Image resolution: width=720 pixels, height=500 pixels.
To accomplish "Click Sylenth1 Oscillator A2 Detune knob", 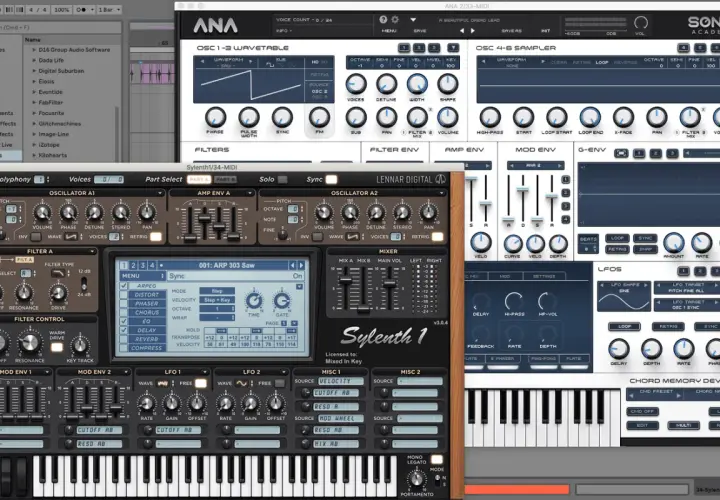I will pos(376,213).
